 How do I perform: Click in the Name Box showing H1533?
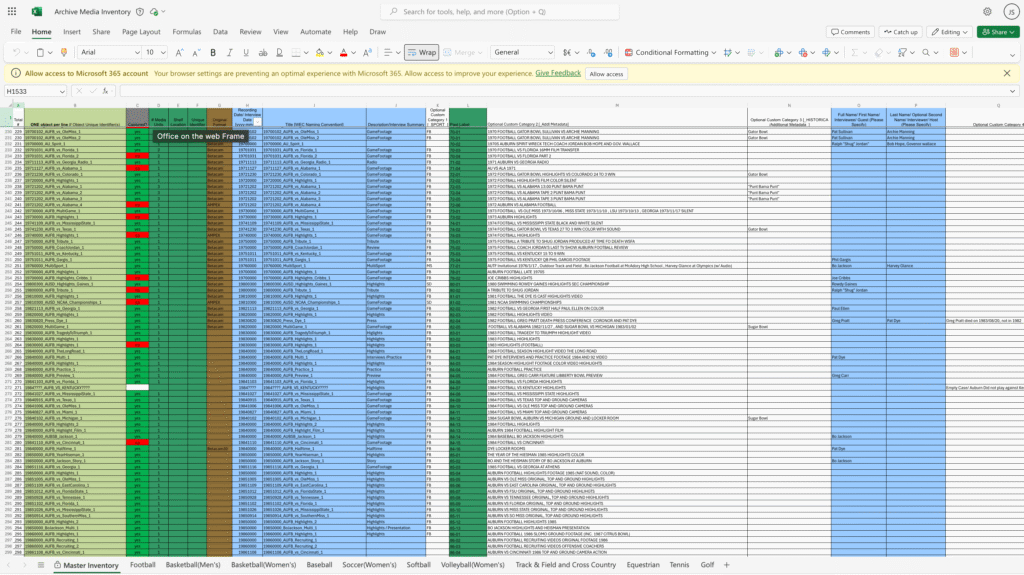click(x=28, y=91)
